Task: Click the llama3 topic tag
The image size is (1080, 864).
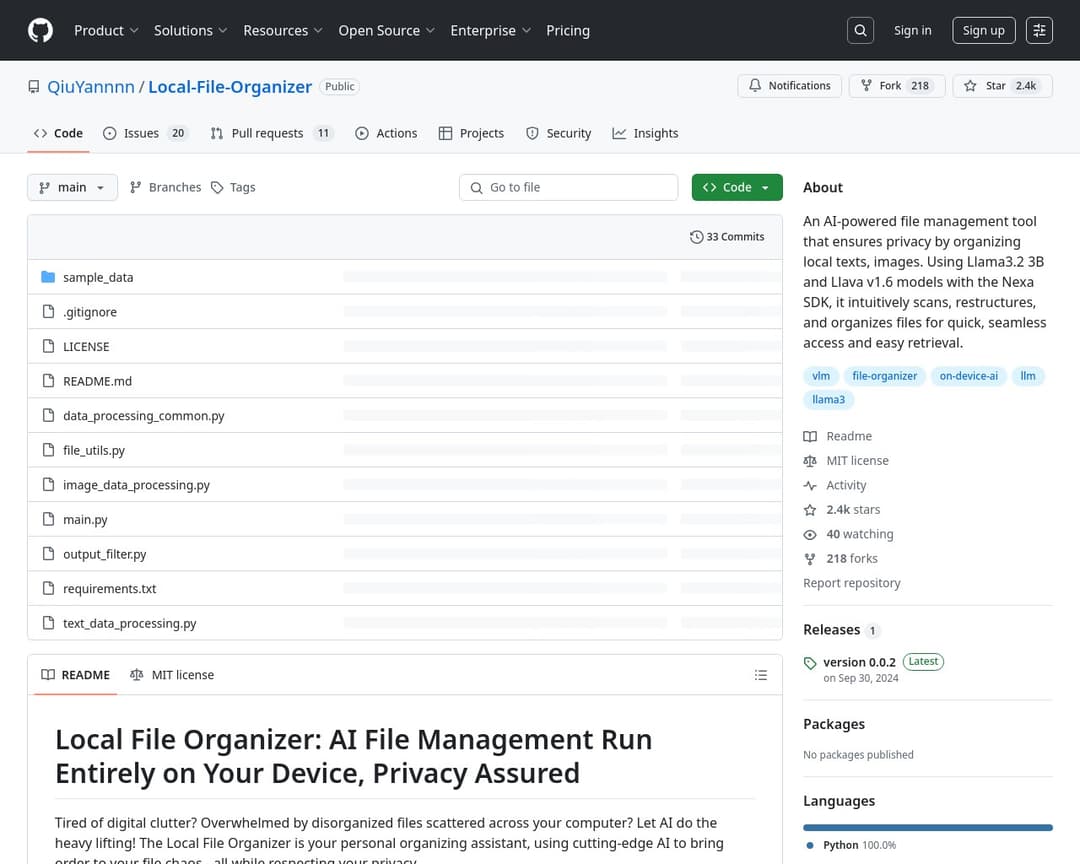Action: click(828, 399)
